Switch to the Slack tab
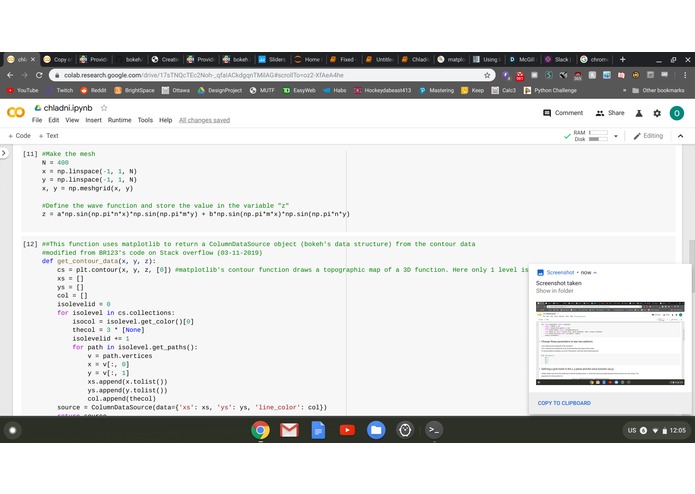This screenshot has width=695, height=494. tap(558, 59)
